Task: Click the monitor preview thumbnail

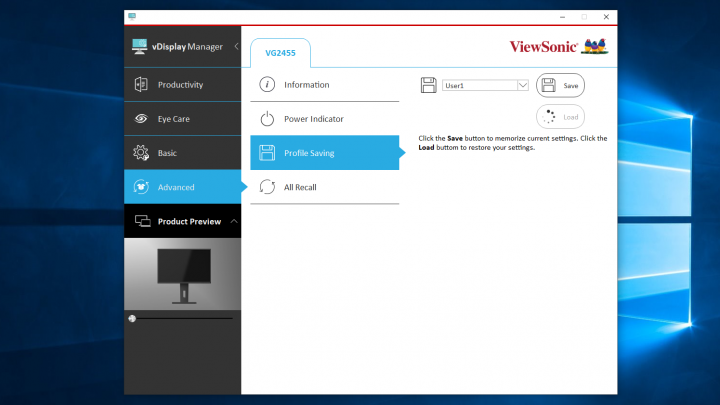Action: 183,274
